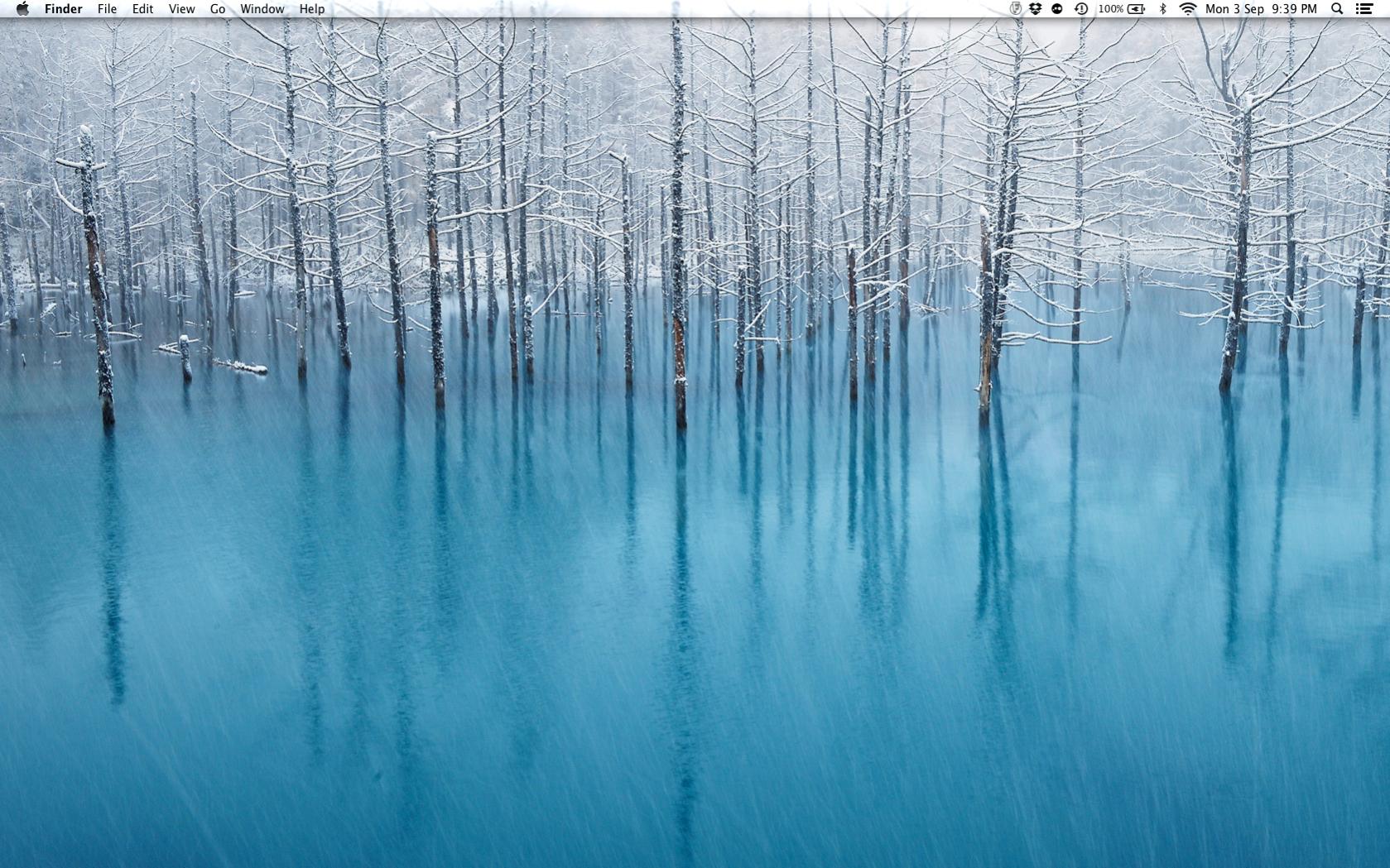1390x868 pixels.
Task: Open the Time Machine status menu
Action: tap(1081, 8)
